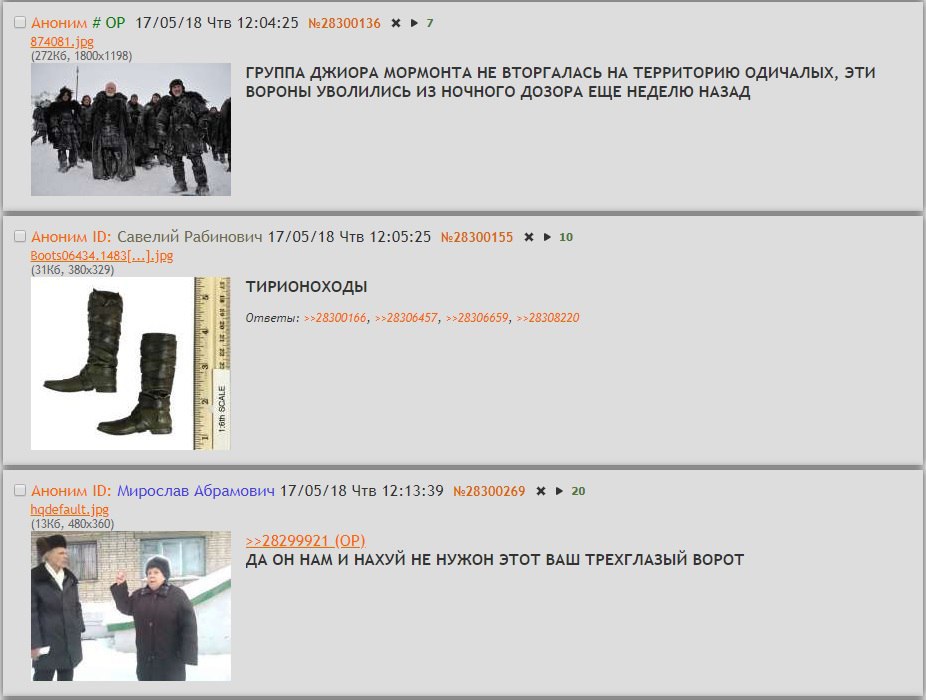Screen dimensions: 926x700
Task: Follow reply link >>28308220
Action: 547,318
